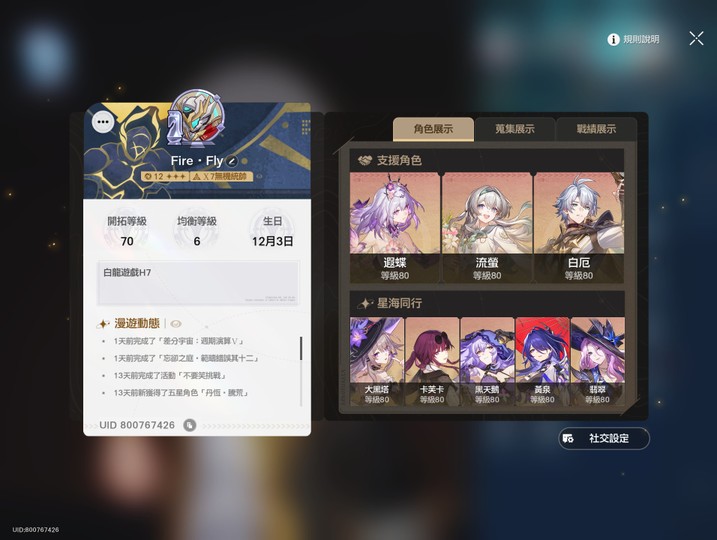
Task: Copy UID with the copy icon
Action: tap(189, 425)
